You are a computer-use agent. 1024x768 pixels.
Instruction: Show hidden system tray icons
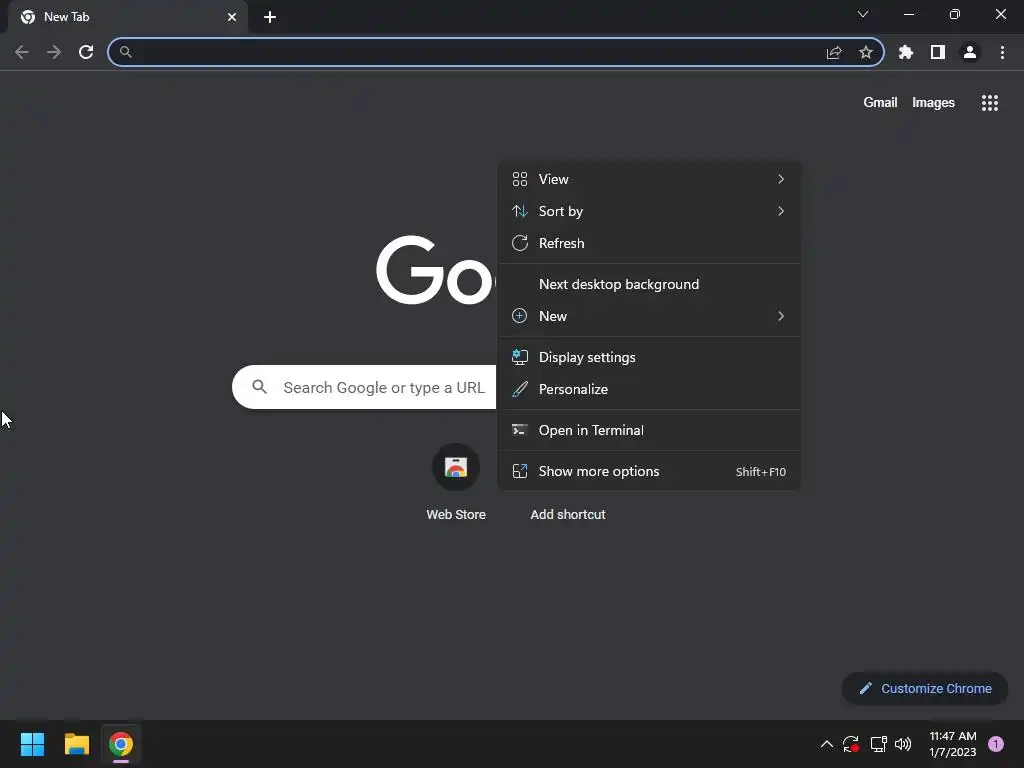(826, 744)
